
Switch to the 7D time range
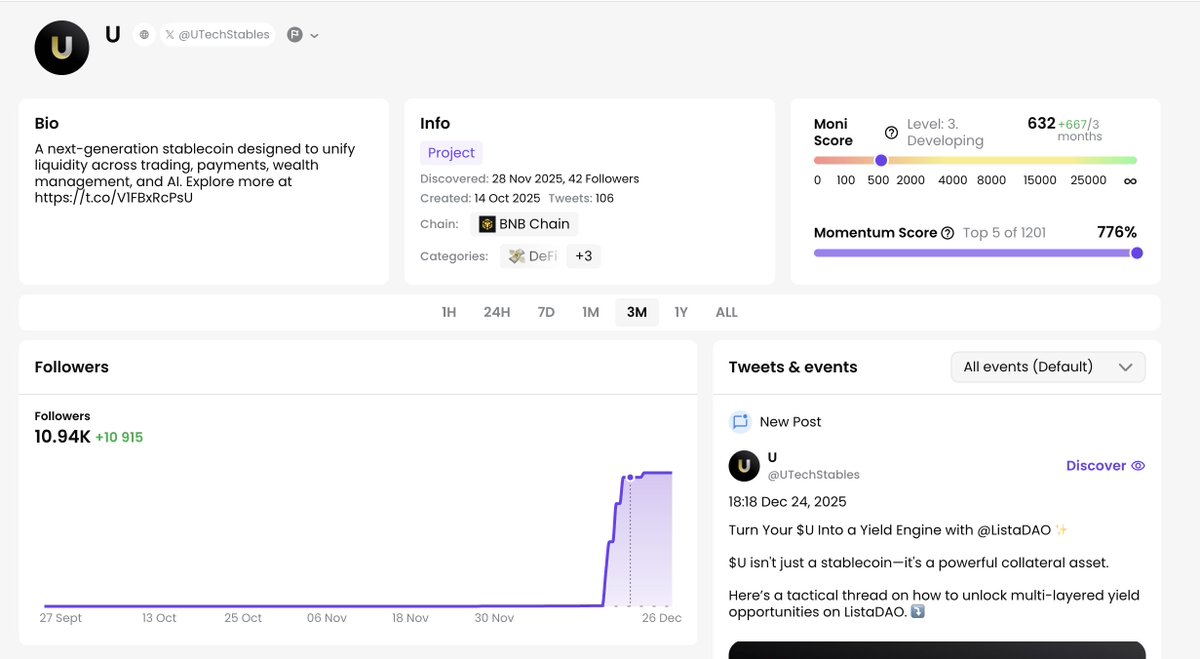(x=546, y=312)
